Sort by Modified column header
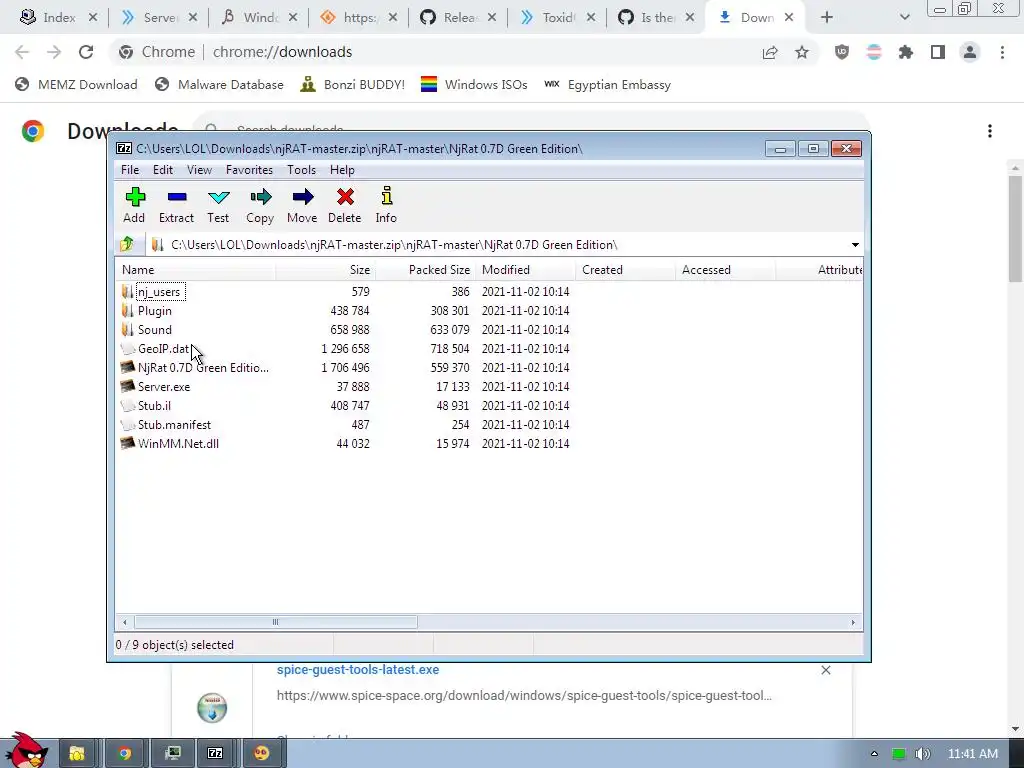Image resolution: width=1024 pixels, height=768 pixels. click(x=525, y=270)
